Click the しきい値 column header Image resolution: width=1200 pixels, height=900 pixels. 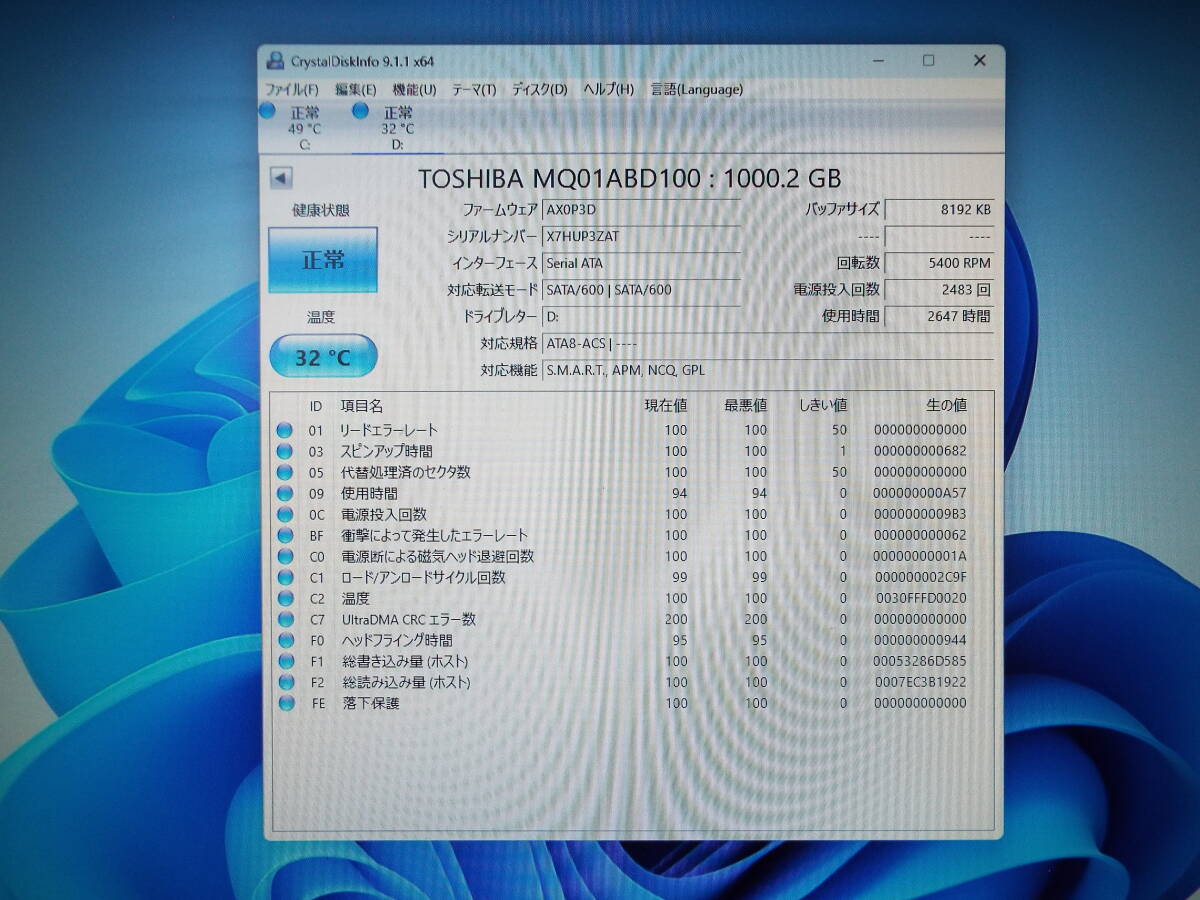pos(823,406)
